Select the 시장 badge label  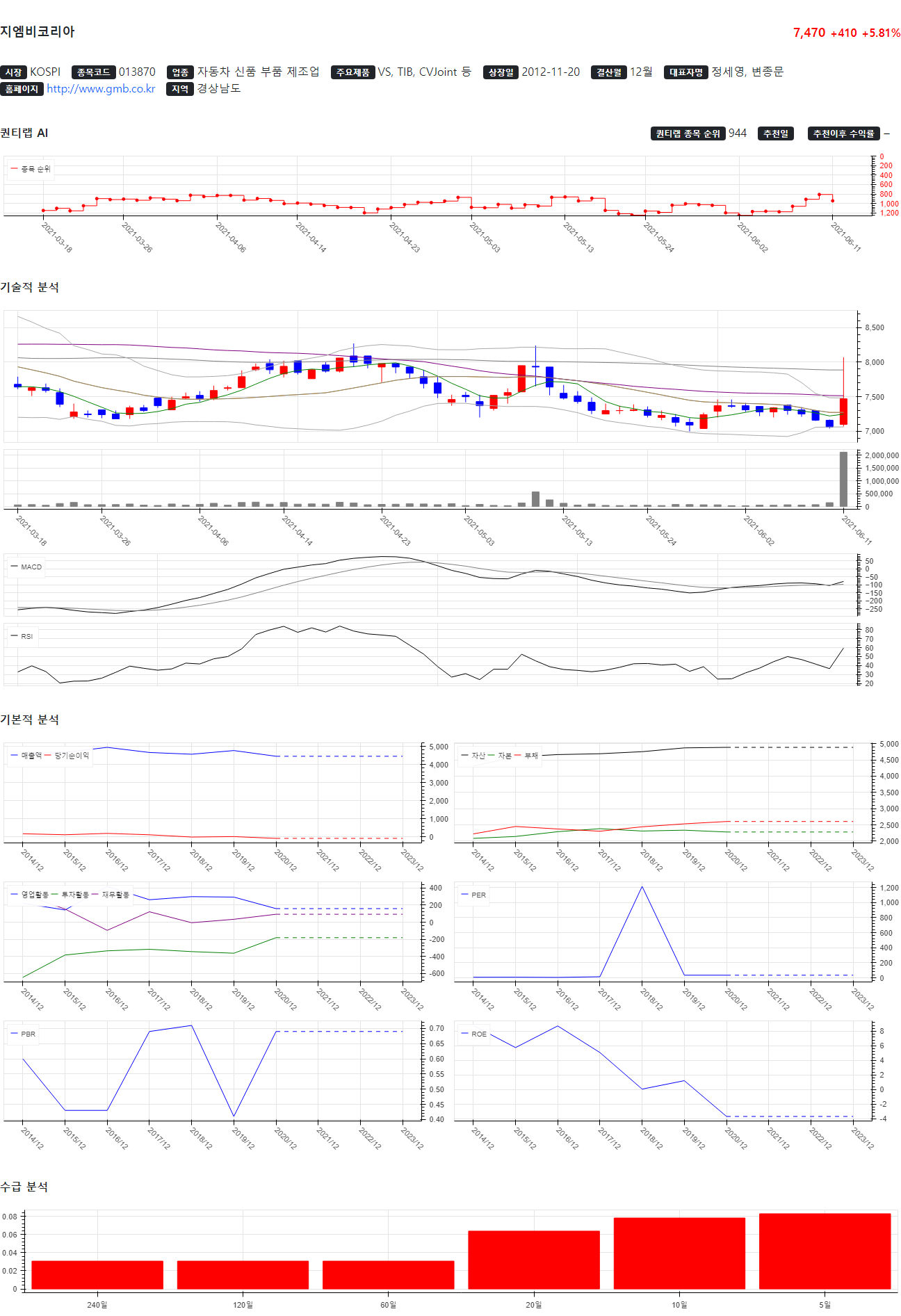pos(14,72)
